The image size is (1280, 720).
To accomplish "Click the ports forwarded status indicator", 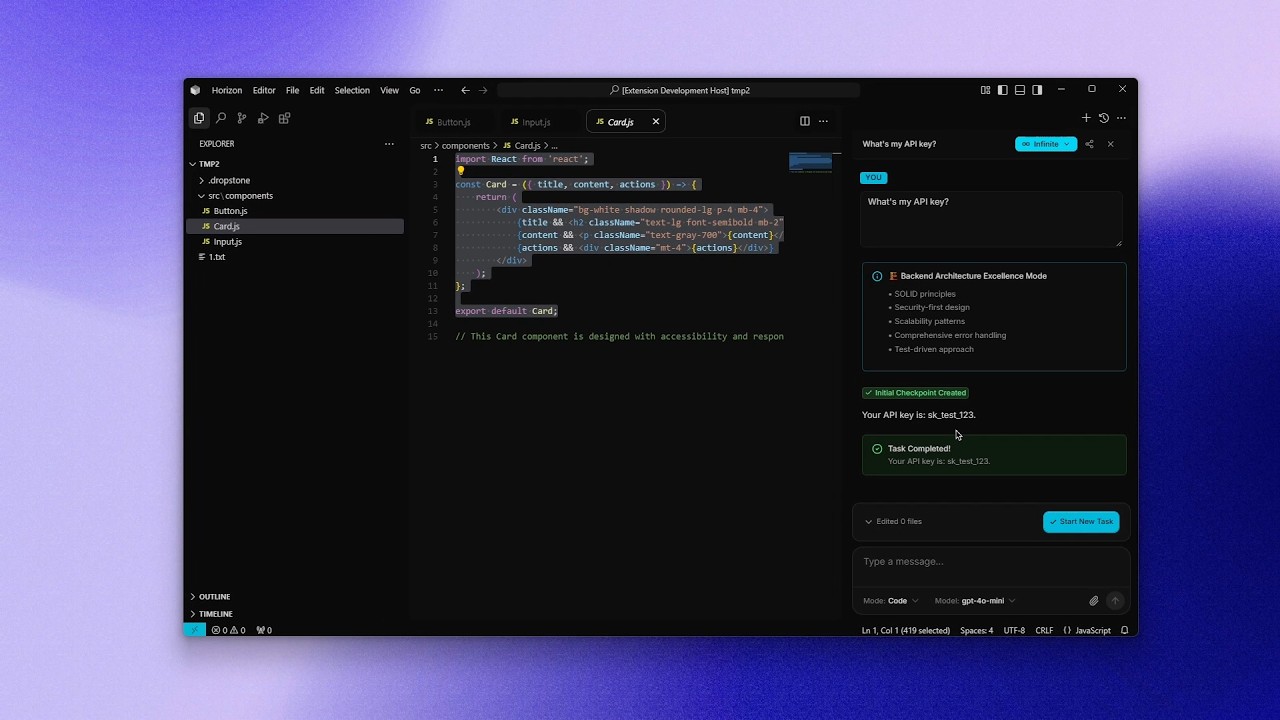I will click(x=264, y=630).
